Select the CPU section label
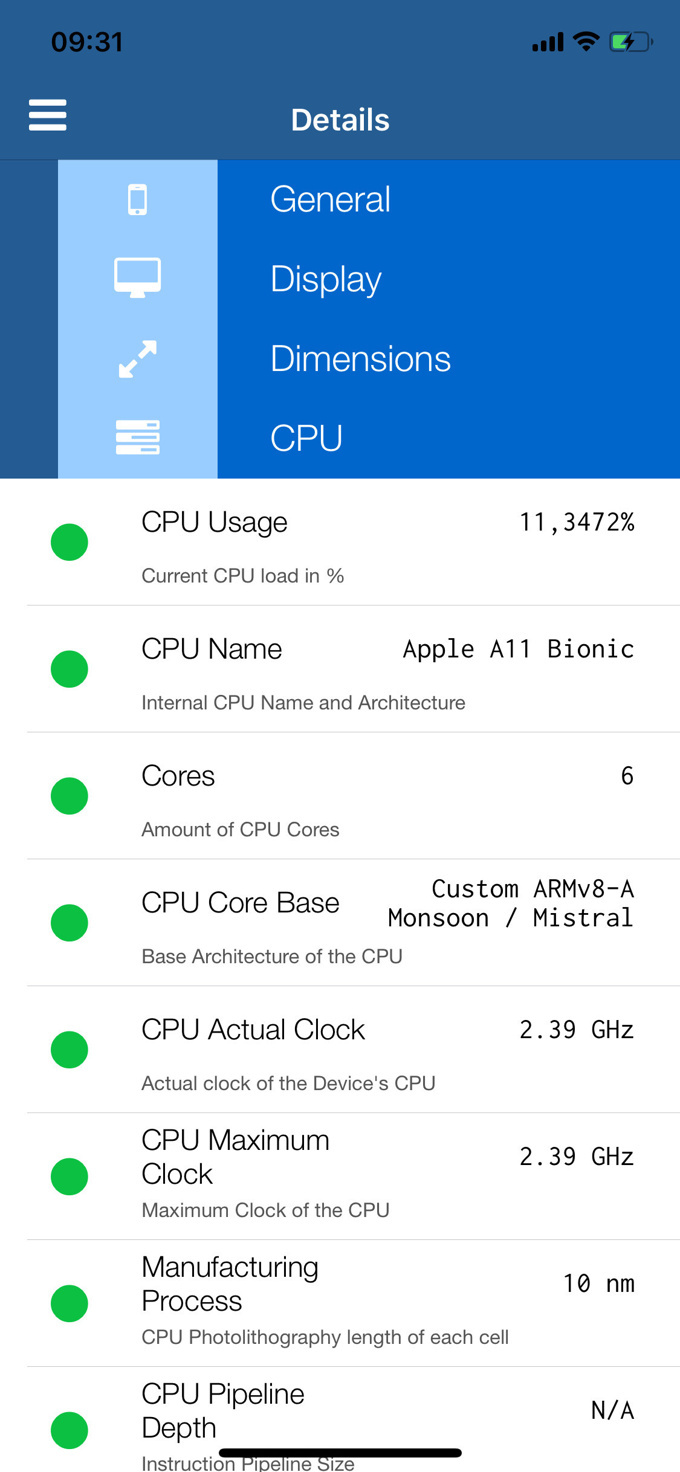Image resolution: width=680 pixels, height=1472 pixels. (306, 438)
